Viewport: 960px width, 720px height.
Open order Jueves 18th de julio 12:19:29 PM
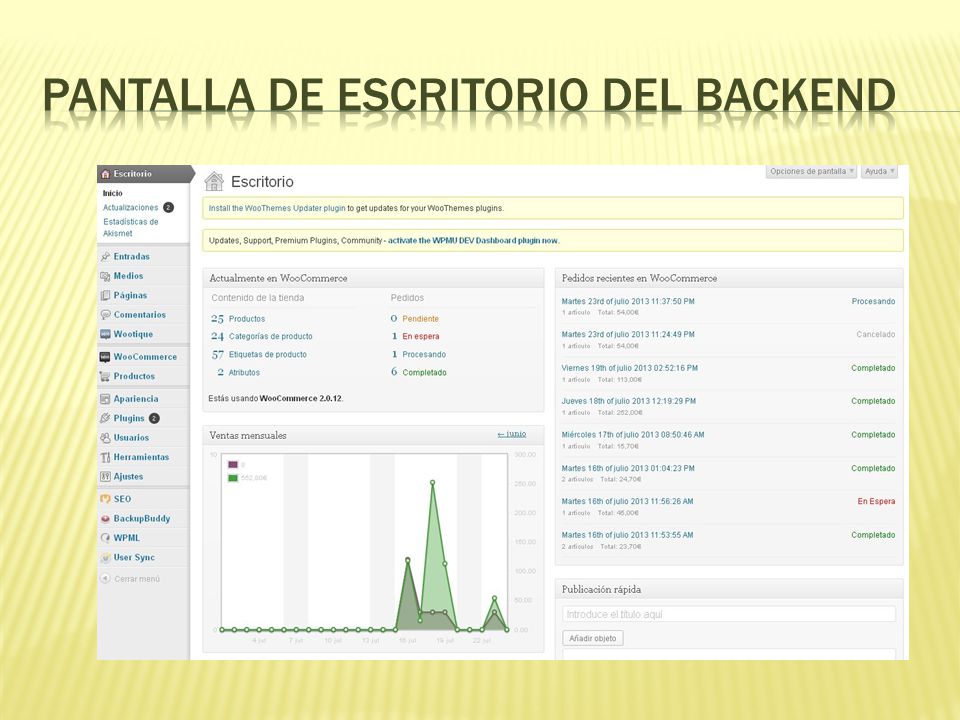pos(629,401)
